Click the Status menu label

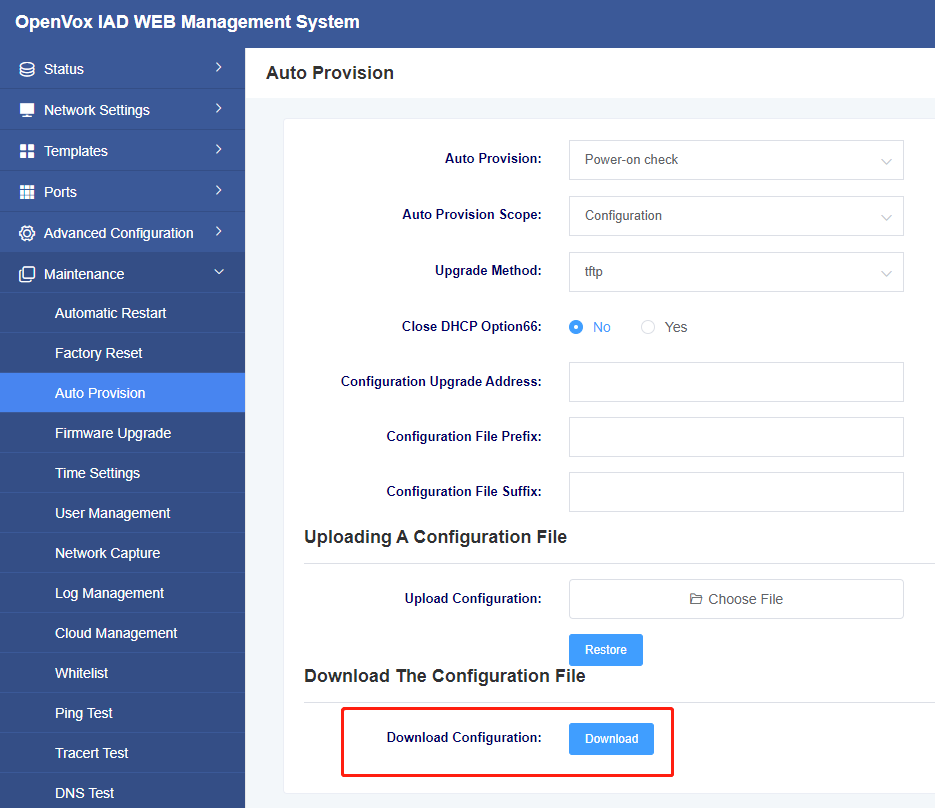(64, 69)
